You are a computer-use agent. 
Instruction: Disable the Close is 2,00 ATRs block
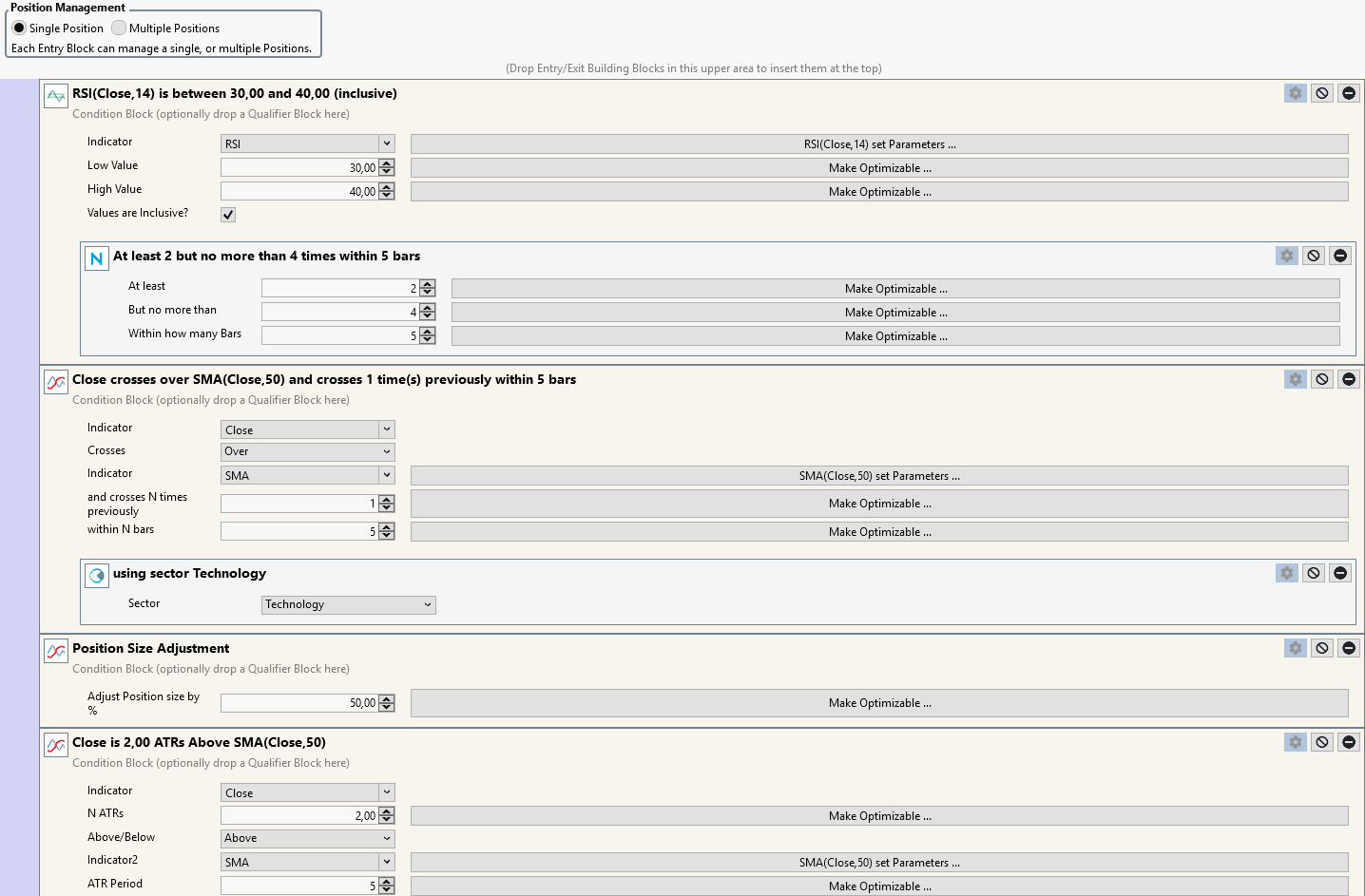coord(1321,742)
